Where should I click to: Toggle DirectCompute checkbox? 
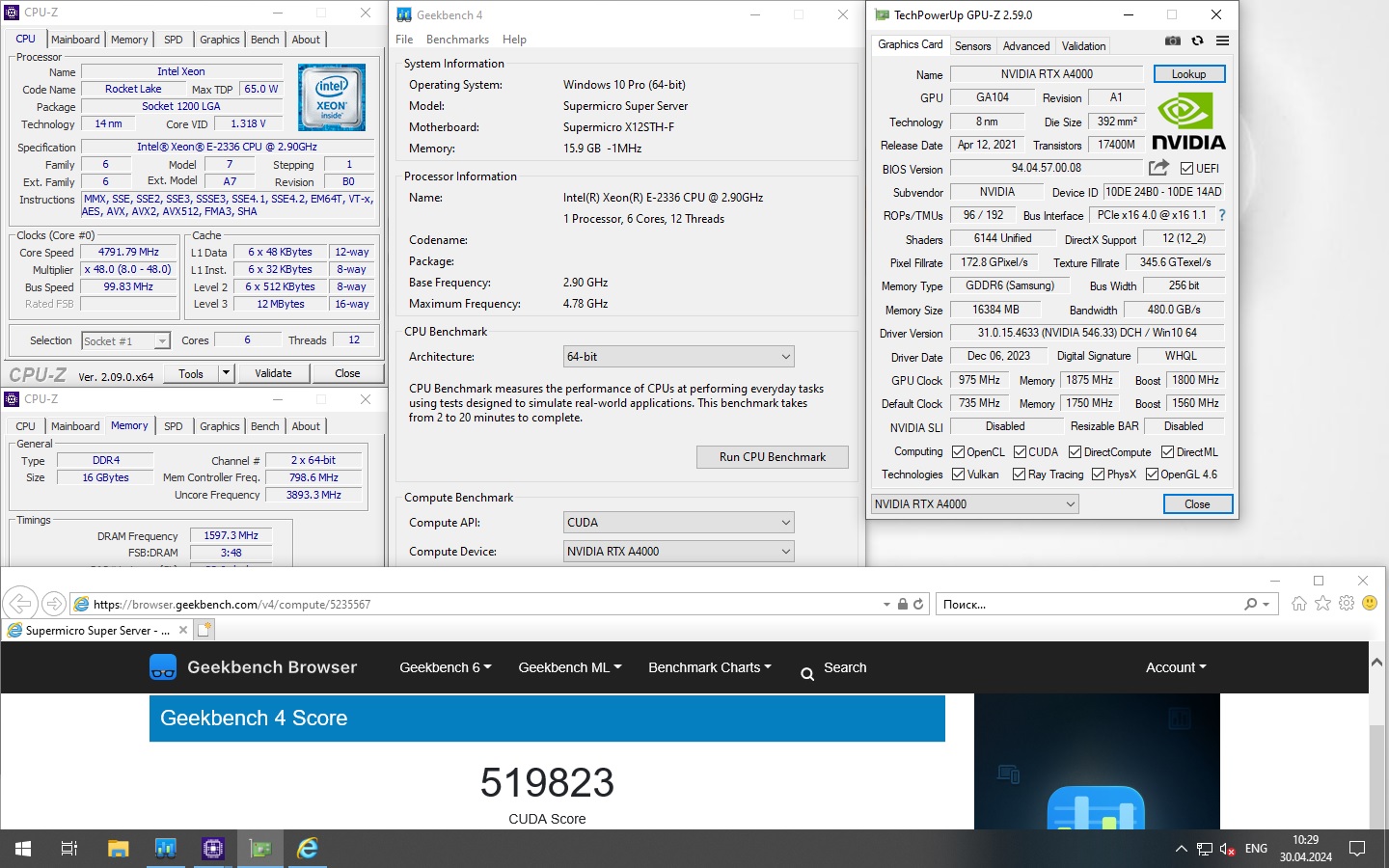[x=1075, y=452]
